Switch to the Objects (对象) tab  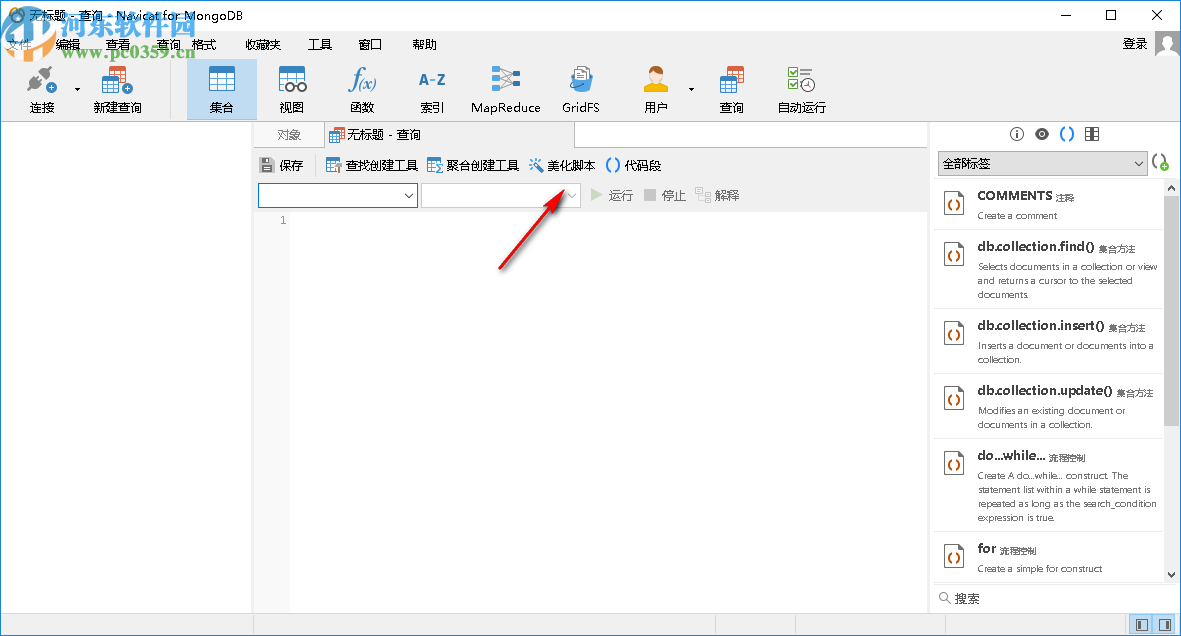[x=289, y=135]
